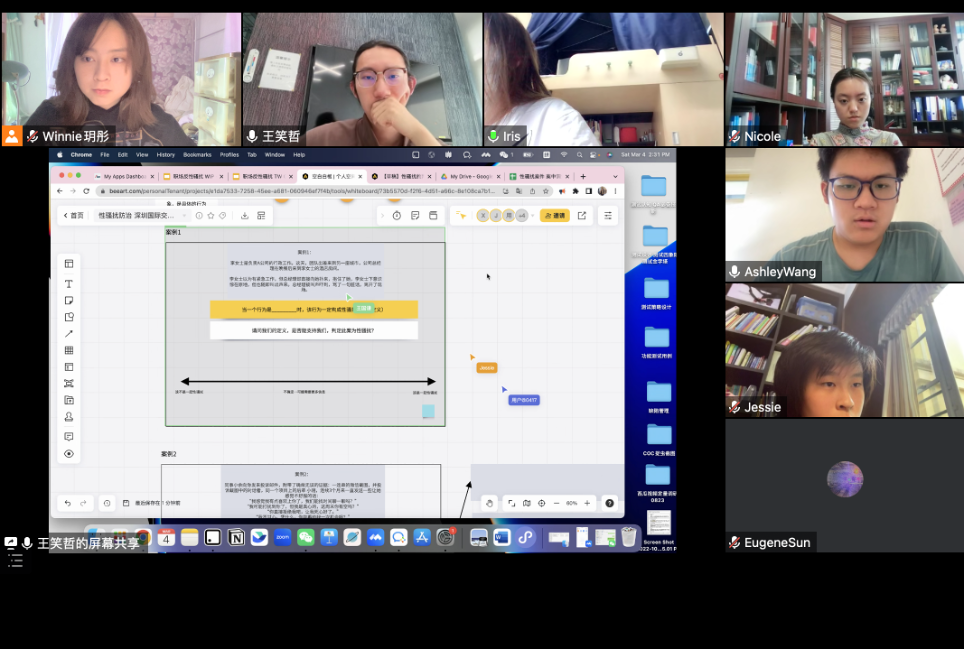
Task: Click the yellow 邀请 invite button
Action: 555,216
